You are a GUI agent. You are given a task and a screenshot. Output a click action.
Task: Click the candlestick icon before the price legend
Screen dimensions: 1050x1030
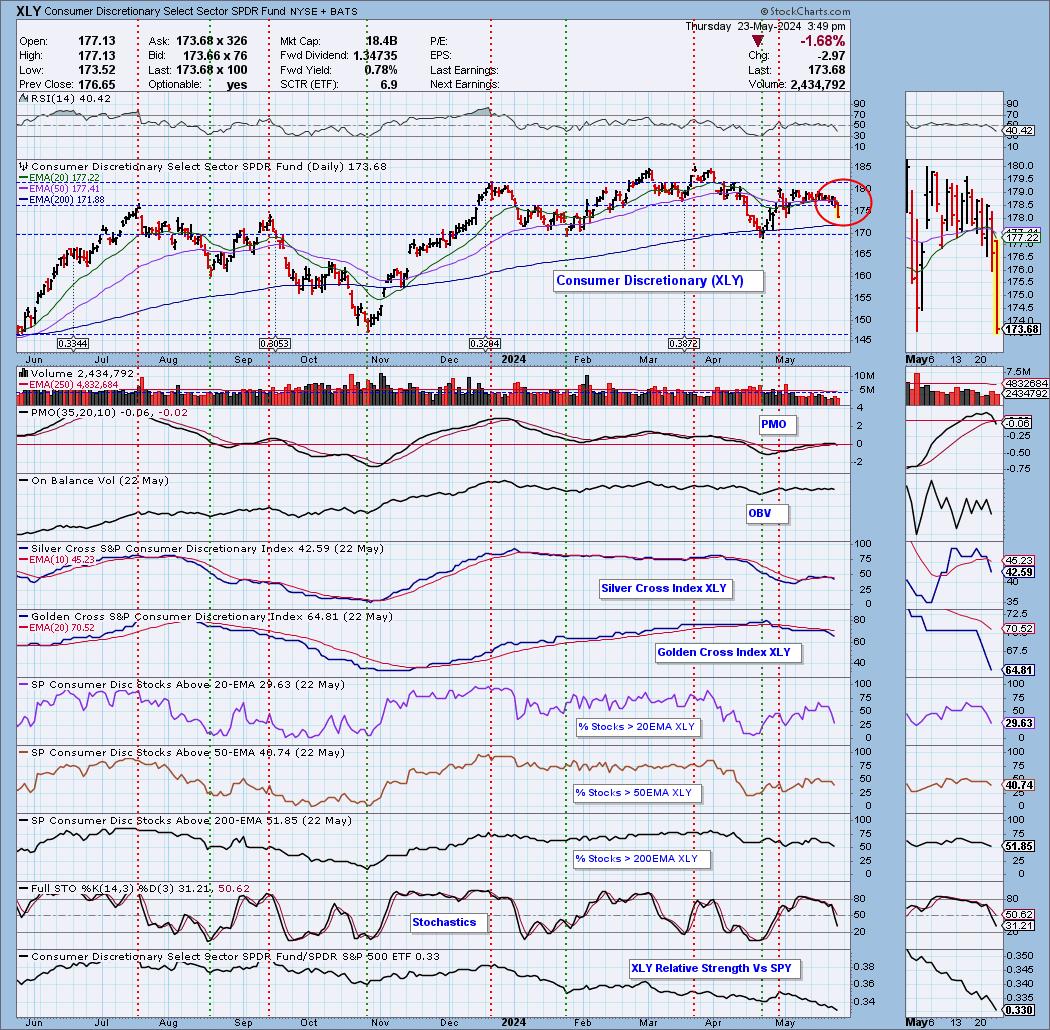click(x=23, y=166)
